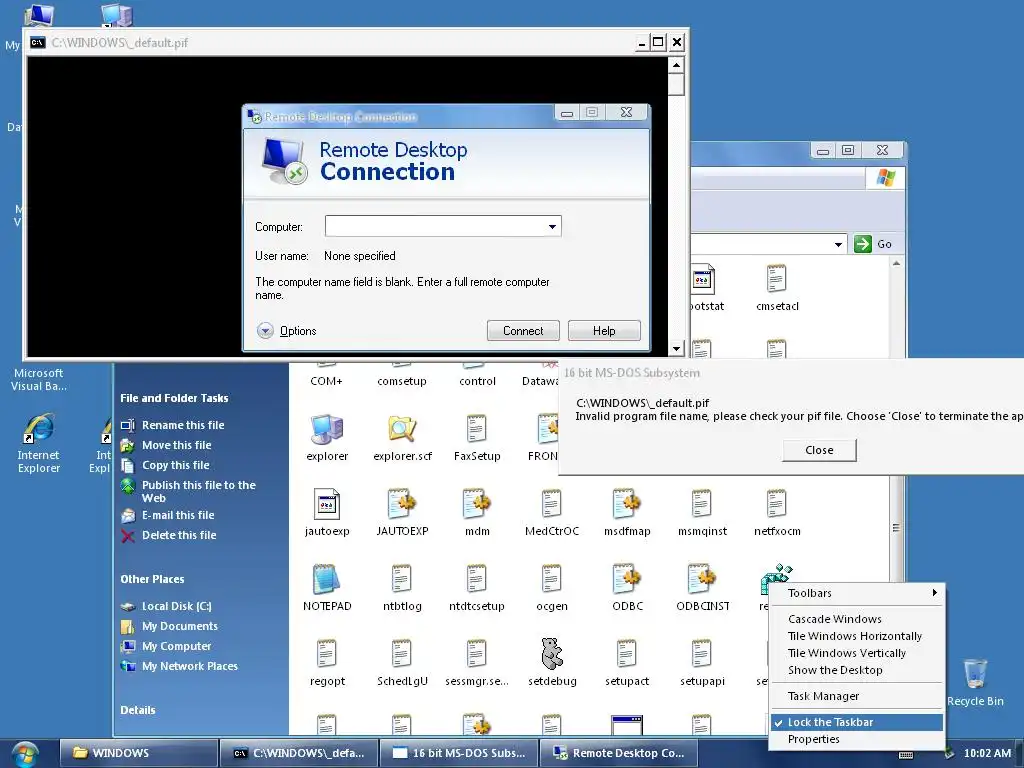Select the jautoexp file icon
Viewport: 1024px width, 768px height.
pyautogui.click(x=327, y=504)
